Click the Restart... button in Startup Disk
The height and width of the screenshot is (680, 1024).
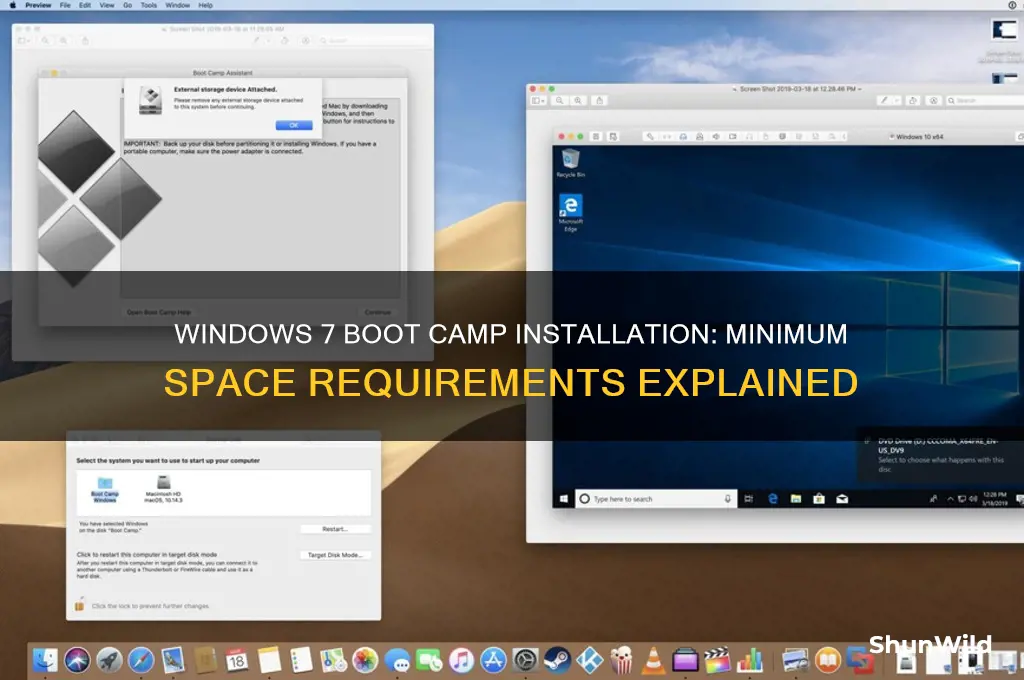pyautogui.click(x=335, y=529)
